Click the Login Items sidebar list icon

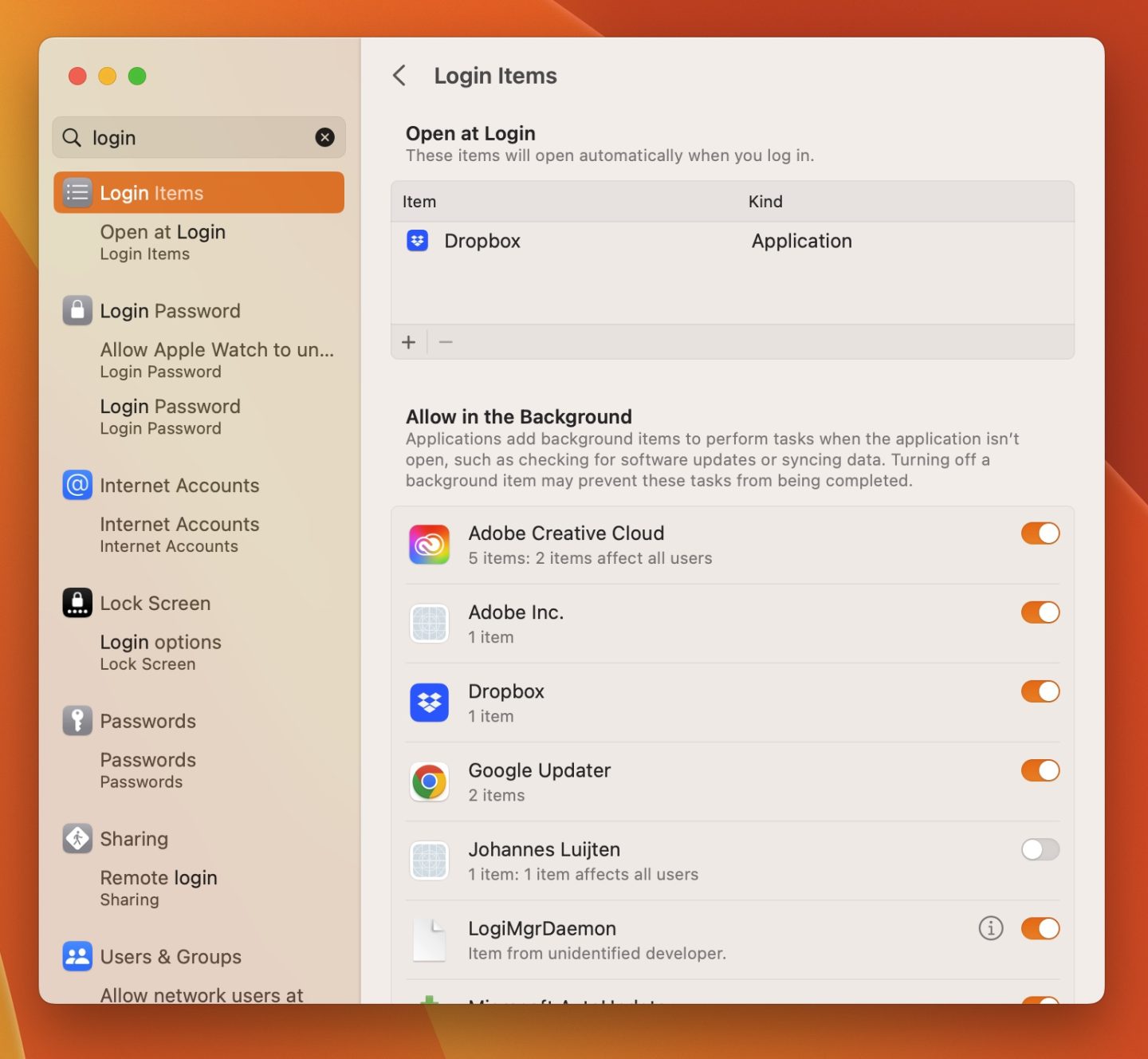77,192
